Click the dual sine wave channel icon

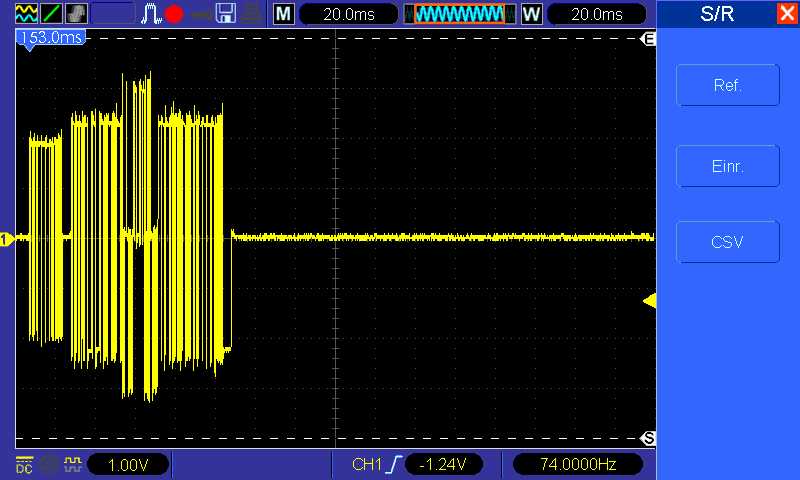pos(26,13)
